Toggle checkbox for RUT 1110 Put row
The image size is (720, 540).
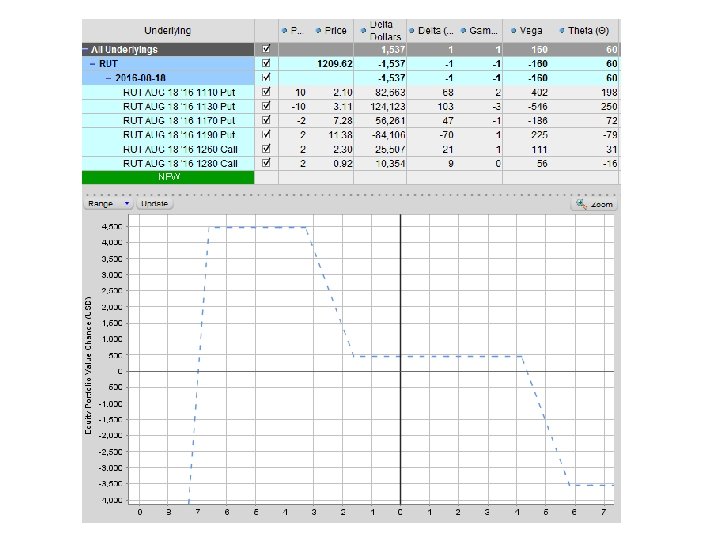pyautogui.click(x=265, y=91)
